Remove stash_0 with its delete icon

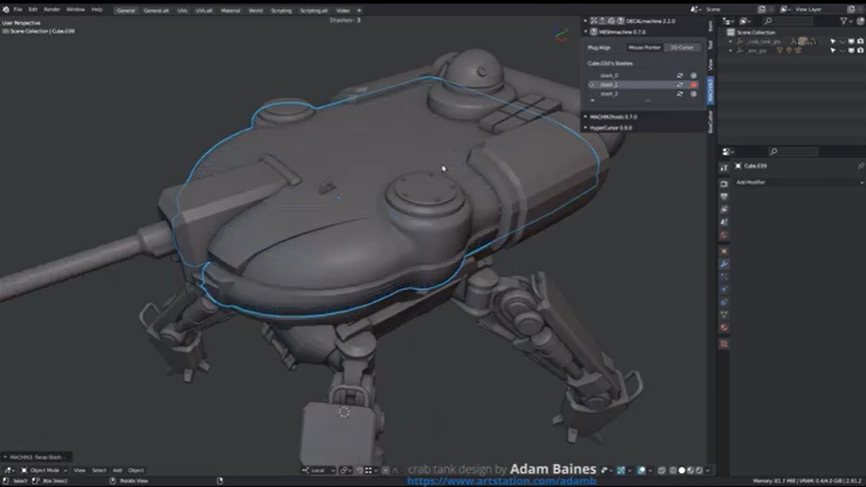[x=694, y=76]
